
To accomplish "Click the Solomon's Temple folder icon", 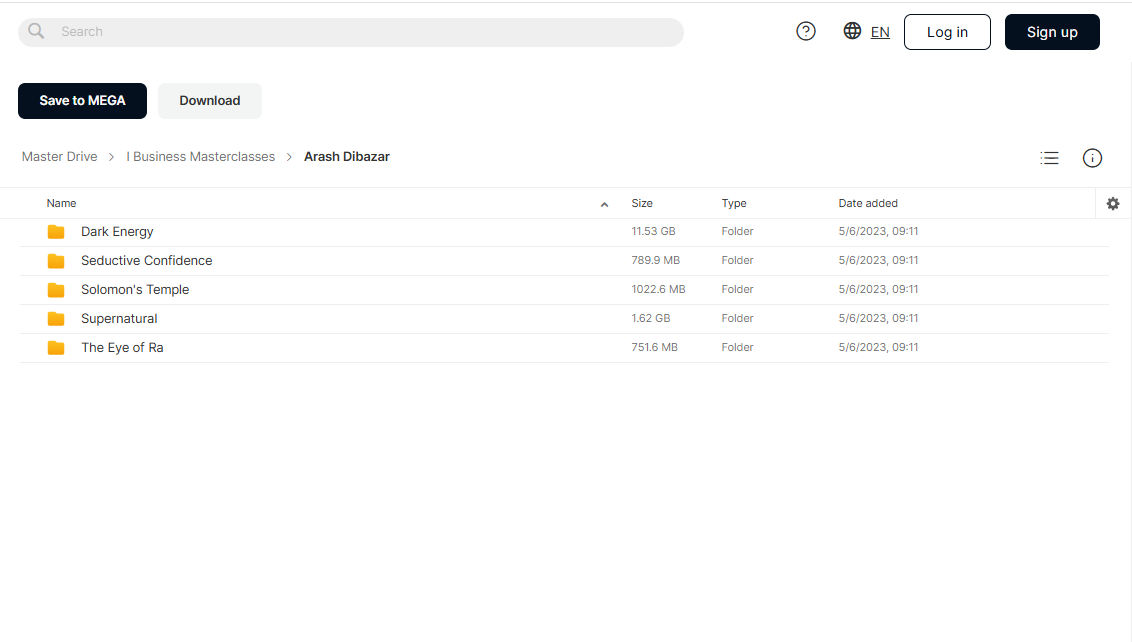I will click(x=56, y=290).
